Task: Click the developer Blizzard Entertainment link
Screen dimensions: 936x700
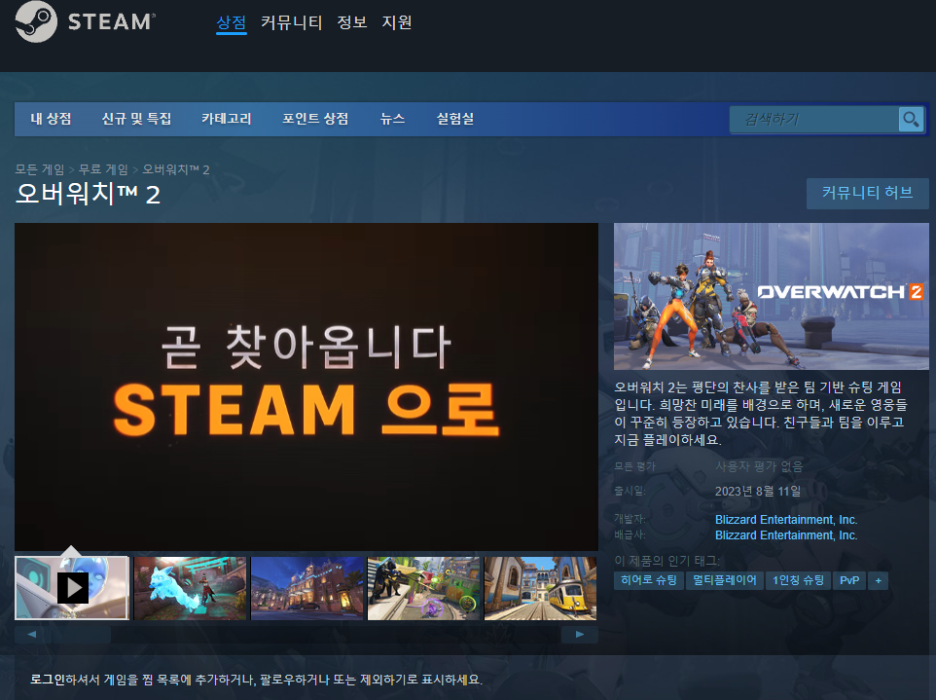Action: [x=786, y=520]
